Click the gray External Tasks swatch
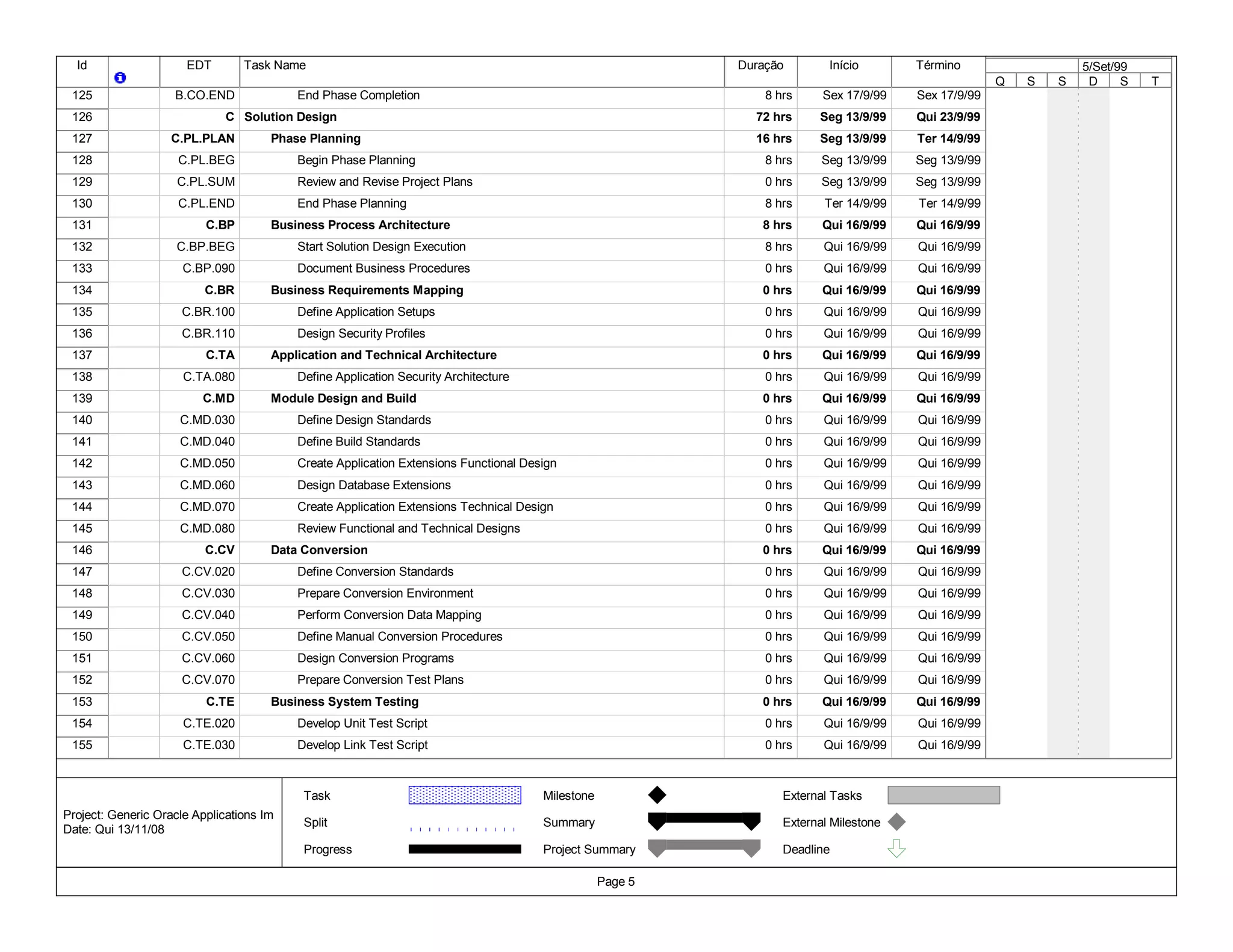Viewport: 1233px width, 952px height. [943, 795]
